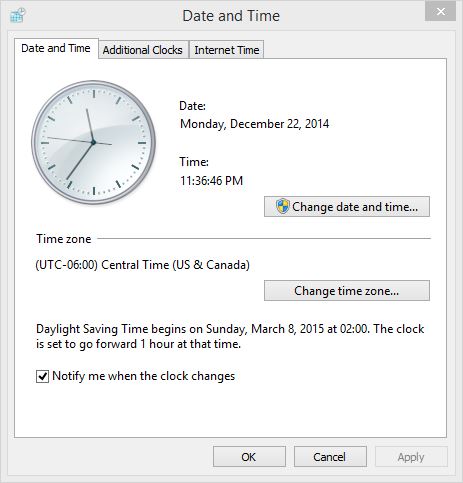Image resolution: width=463 pixels, height=483 pixels.
Task: Confirm with the OK button
Action: (249, 457)
